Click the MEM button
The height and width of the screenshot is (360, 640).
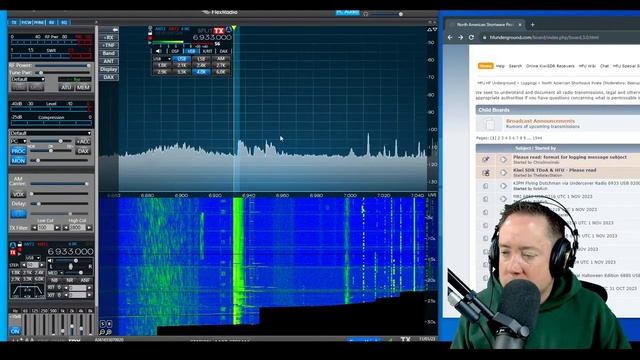tap(83, 87)
